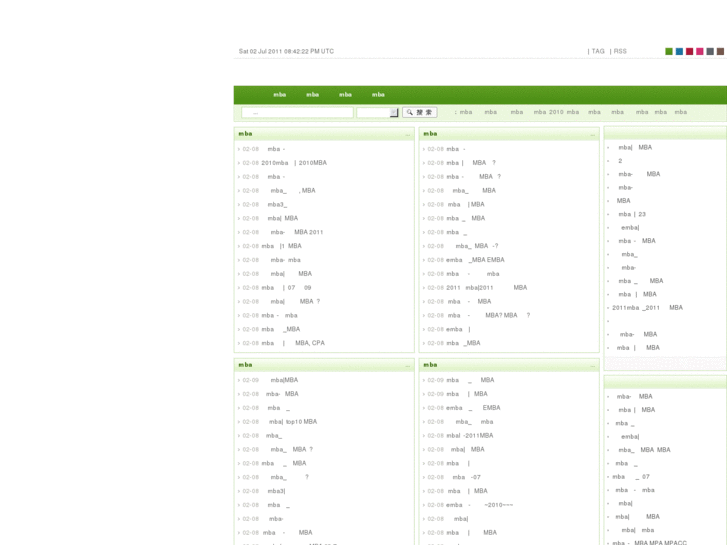Viewport: 727px width, 545px height.
Task: Open sidebar entry 'mba| mba' in lower list
Action: coord(638,530)
